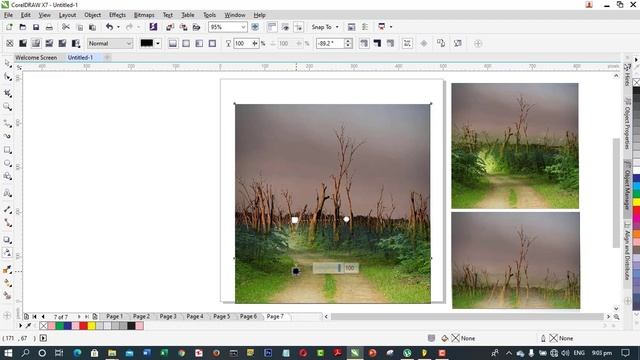Open Object Properties docker tab
Viewport: 640px width, 360px height.
pyautogui.click(x=627, y=124)
